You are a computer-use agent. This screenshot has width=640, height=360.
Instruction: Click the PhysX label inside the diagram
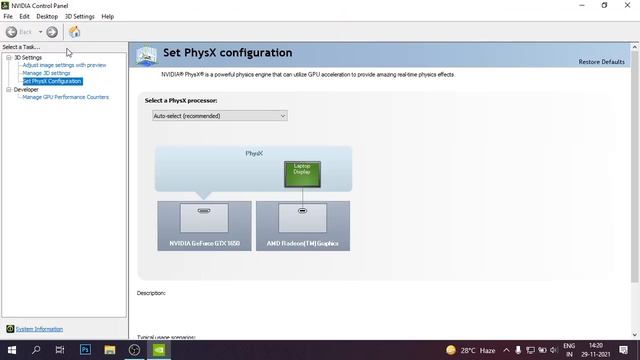[x=254, y=153]
